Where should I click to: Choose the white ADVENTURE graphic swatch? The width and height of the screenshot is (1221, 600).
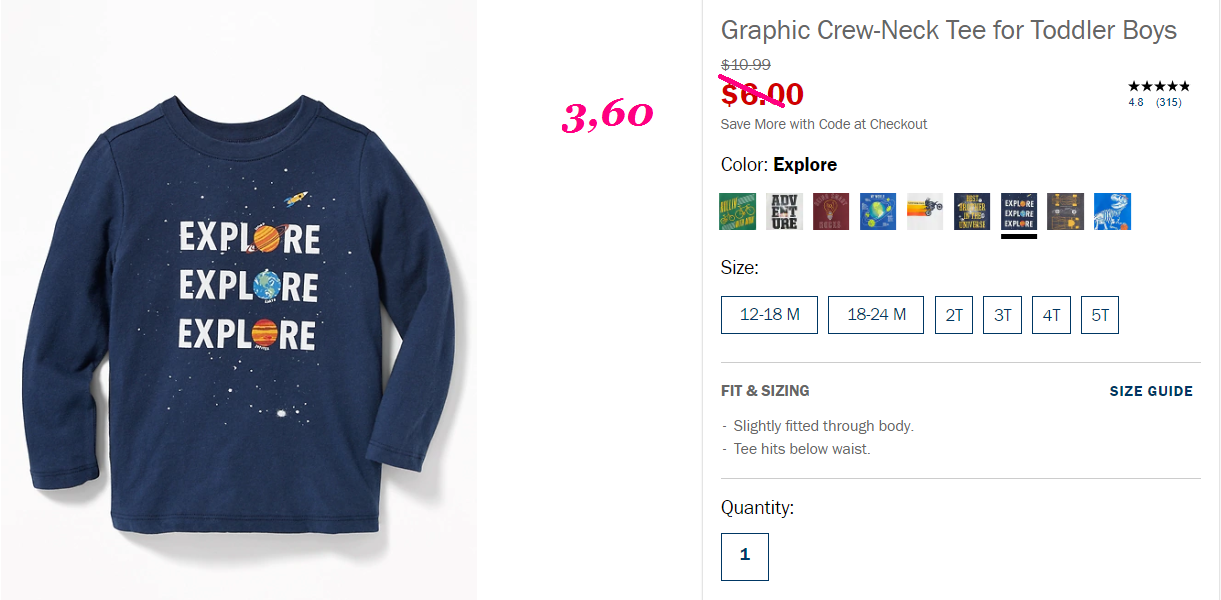(x=784, y=211)
